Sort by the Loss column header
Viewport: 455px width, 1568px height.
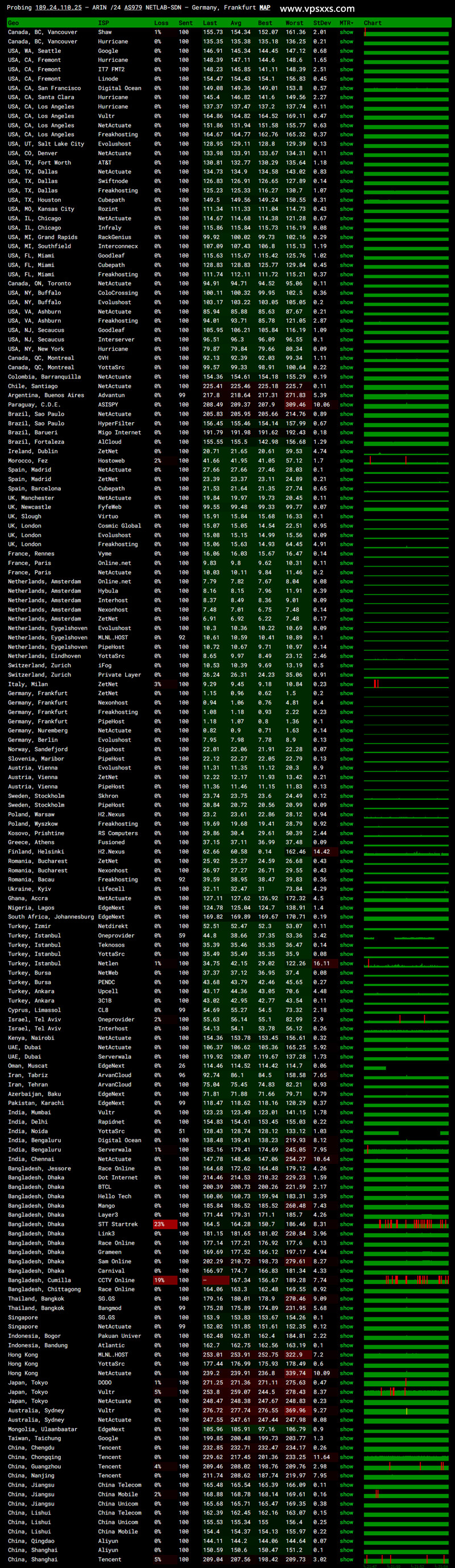[x=162, y=23]
